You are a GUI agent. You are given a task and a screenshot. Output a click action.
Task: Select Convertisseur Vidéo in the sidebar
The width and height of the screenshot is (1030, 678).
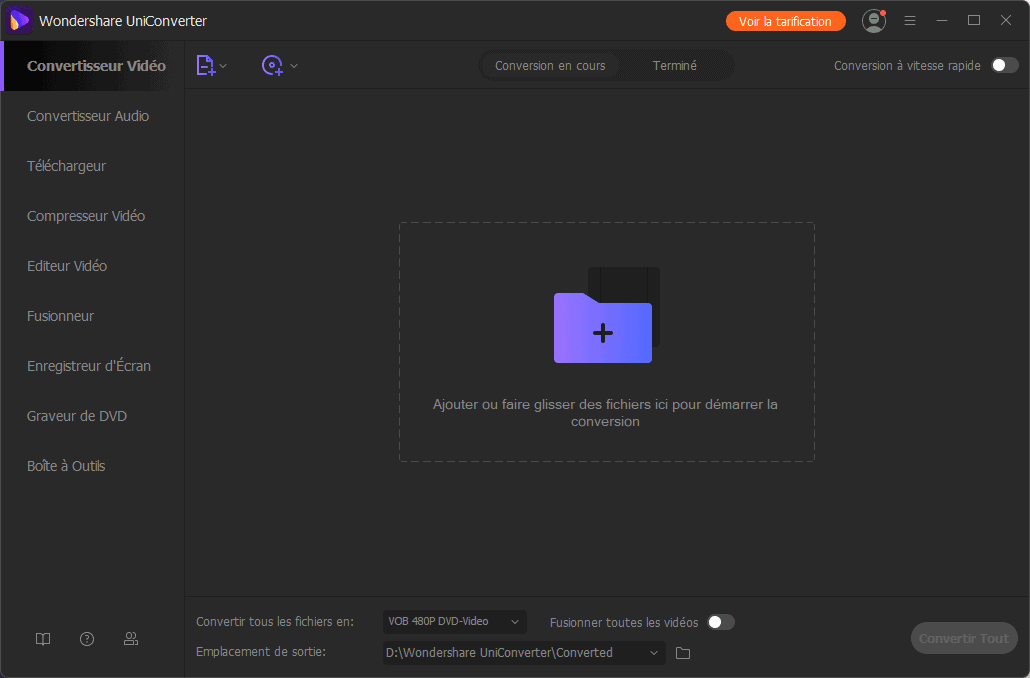pos(96,66)
